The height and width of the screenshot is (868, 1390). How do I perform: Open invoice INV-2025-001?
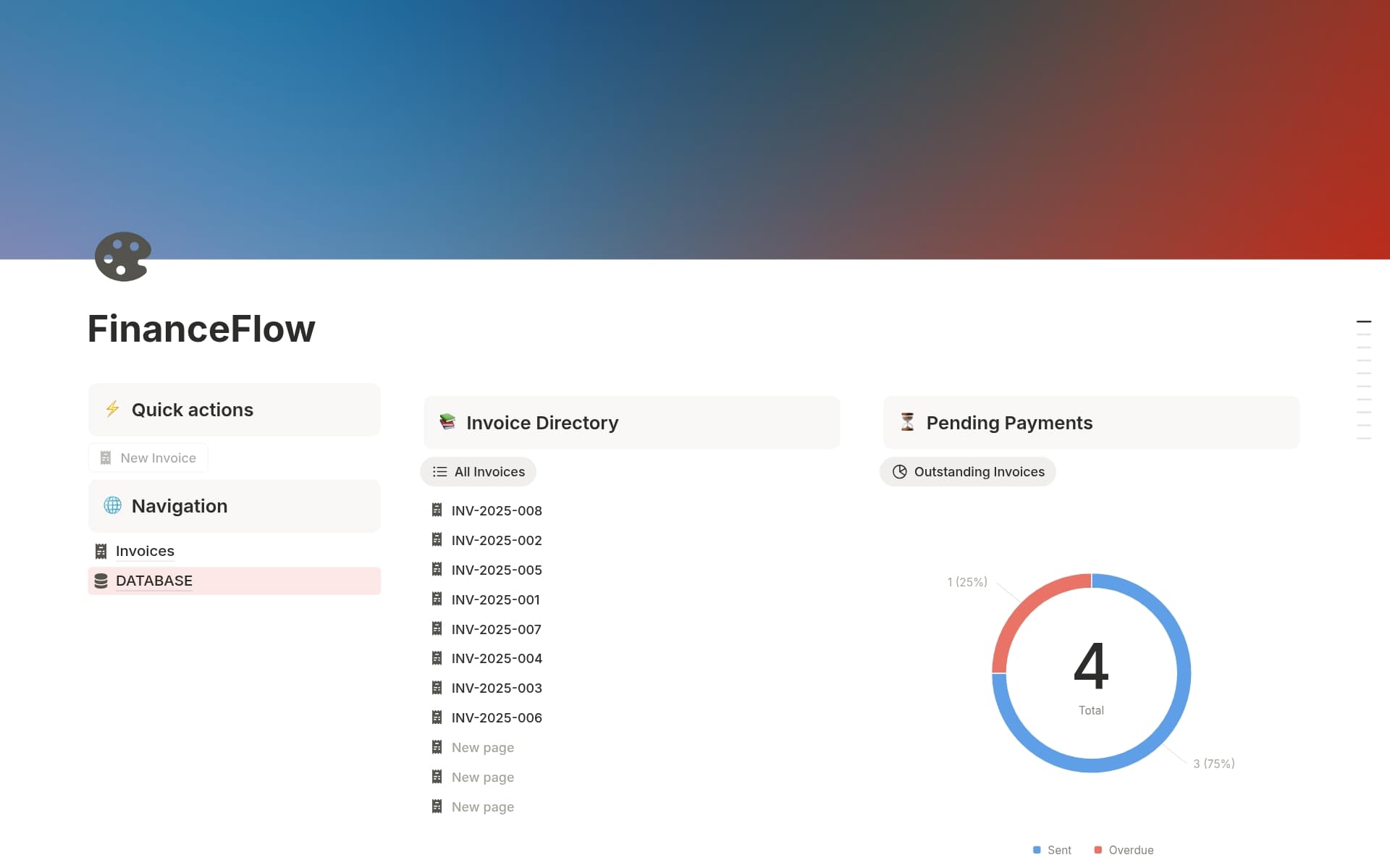(x=495, y=599)
